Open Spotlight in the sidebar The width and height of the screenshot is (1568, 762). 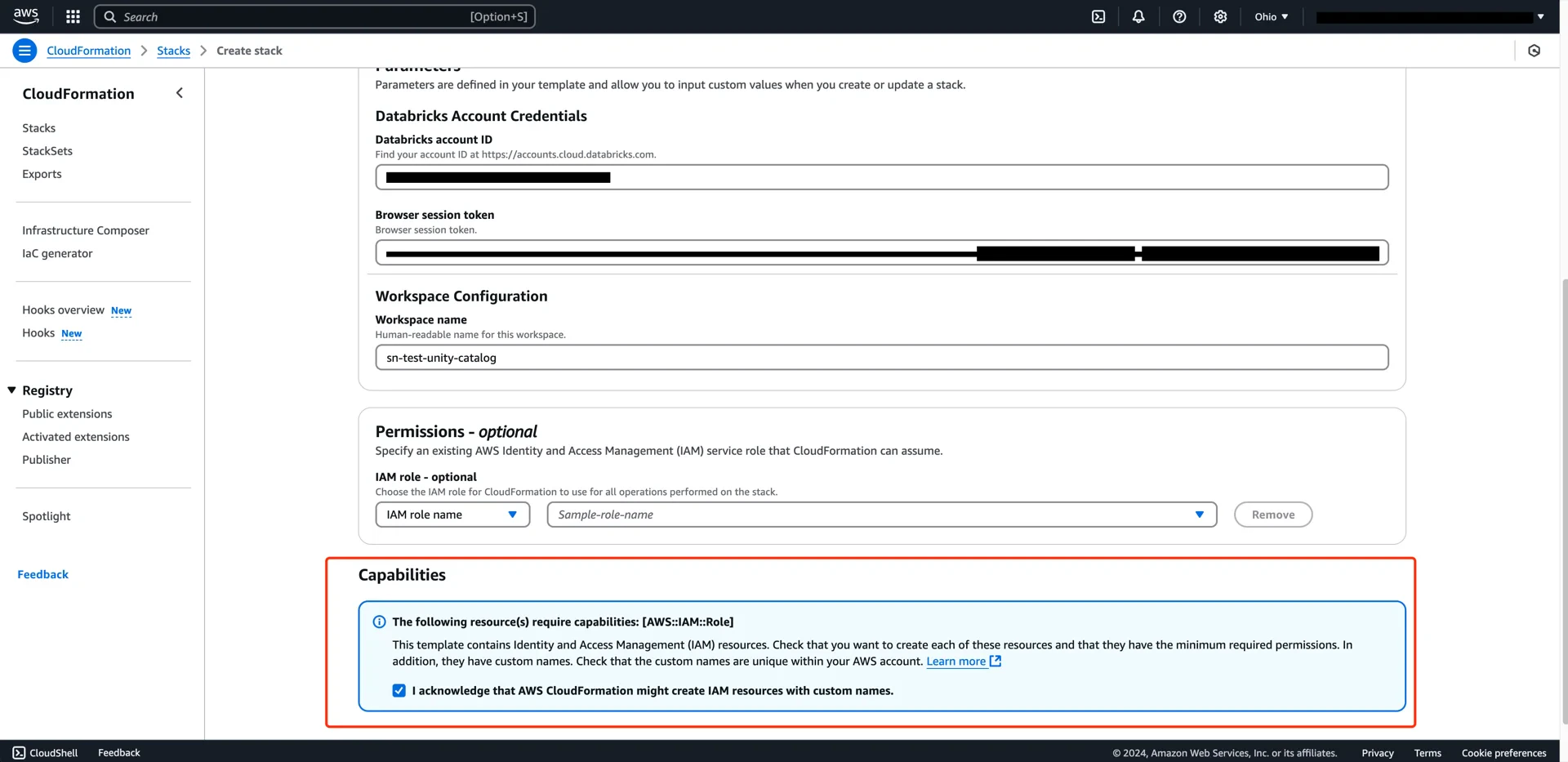coord(47,516)
